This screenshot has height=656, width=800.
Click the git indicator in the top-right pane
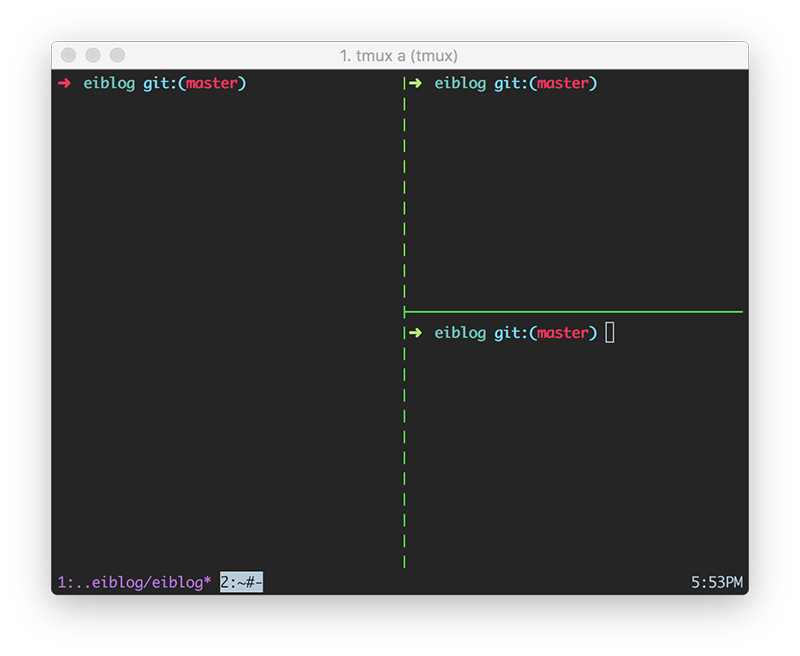click(x=512, y=84)
